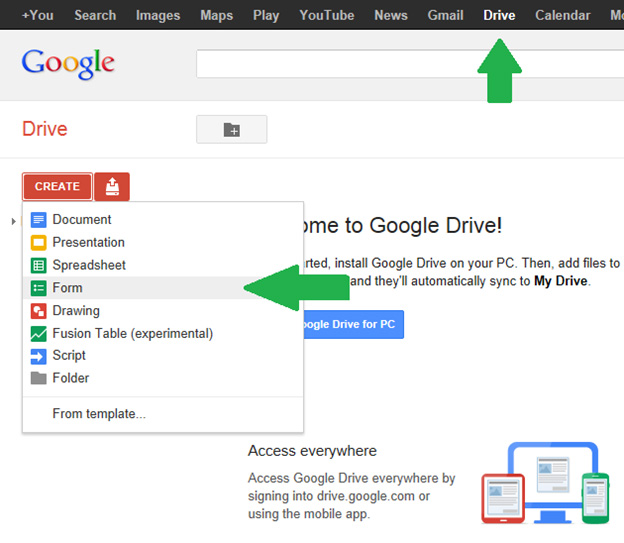Choose Form from the create menu

click(x=68, y=288)
